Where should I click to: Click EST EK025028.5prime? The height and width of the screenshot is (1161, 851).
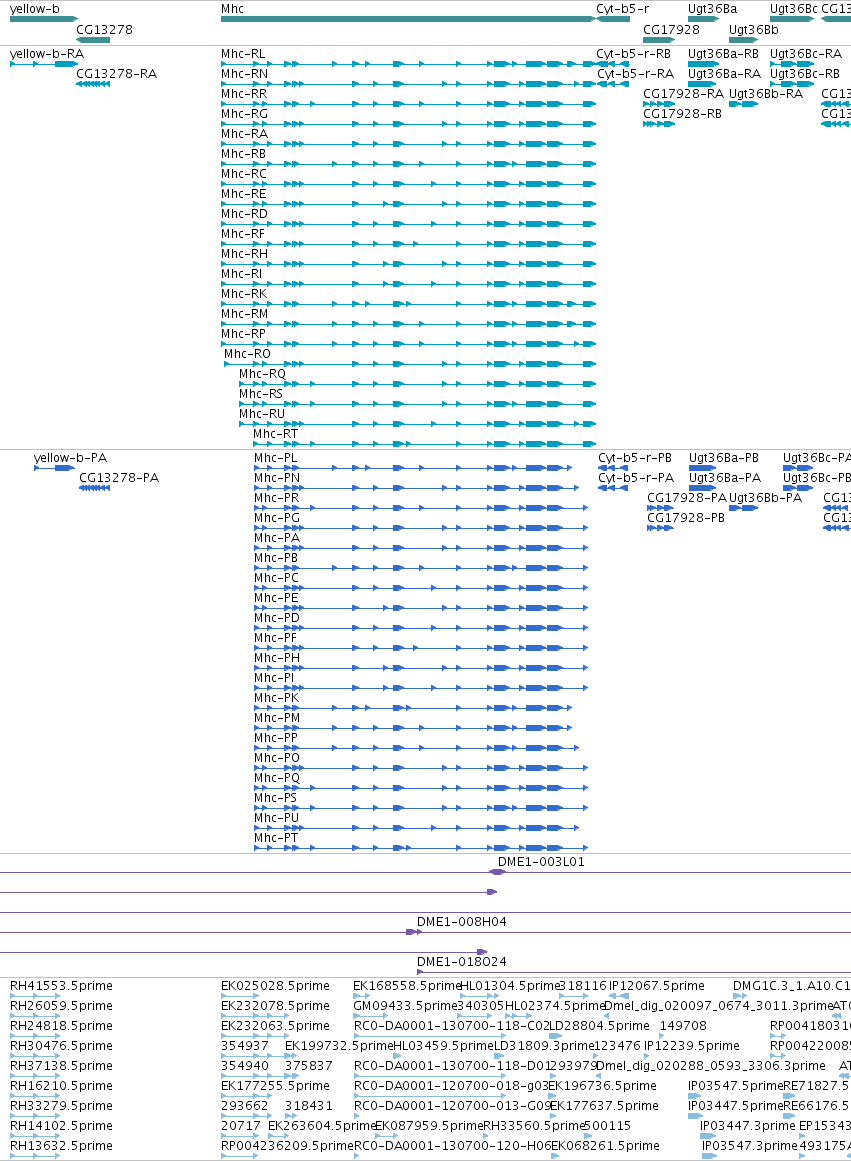coord(276,986)
